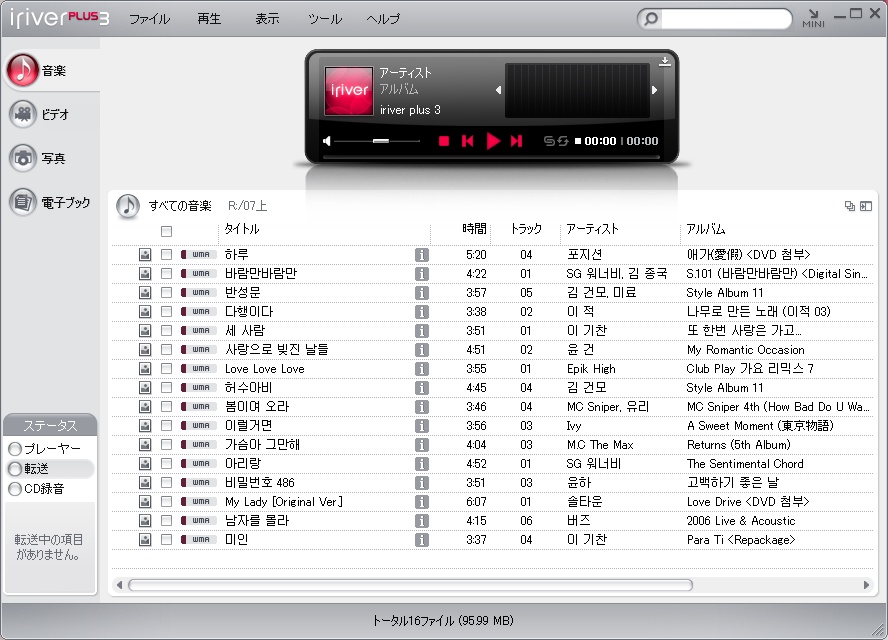This screenshot has width=888, height=640.
Task: Skip to the previous track
Action: pyautogui.click(x=467, y=141)
